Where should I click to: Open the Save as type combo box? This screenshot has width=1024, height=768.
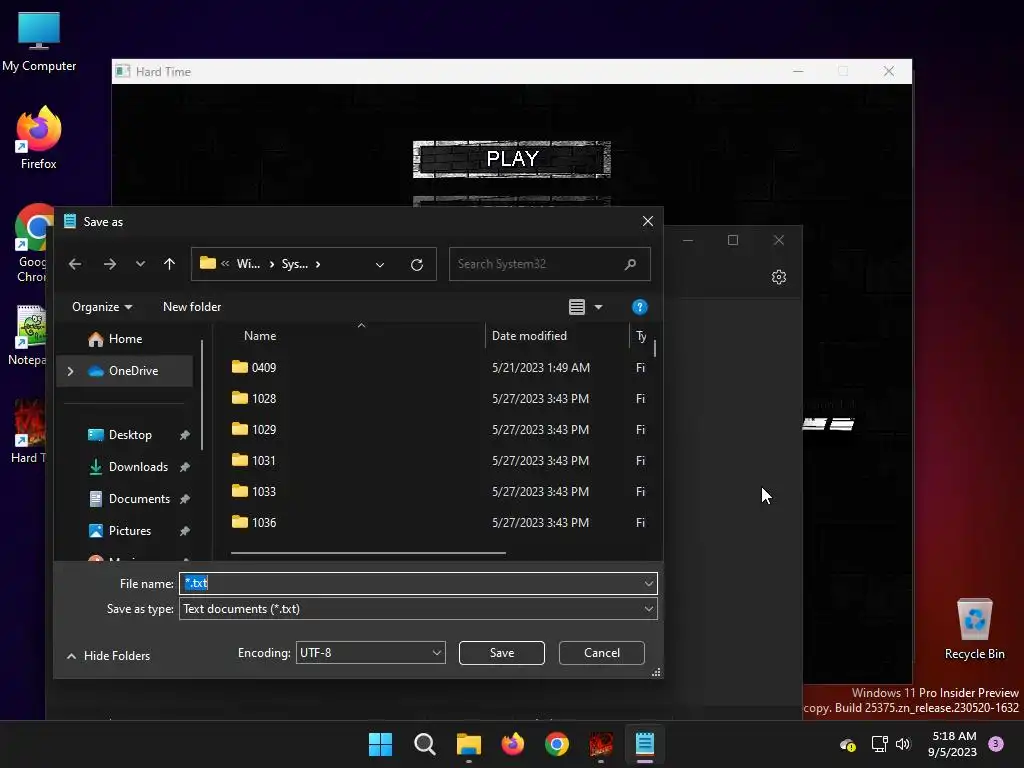[418, 609]
